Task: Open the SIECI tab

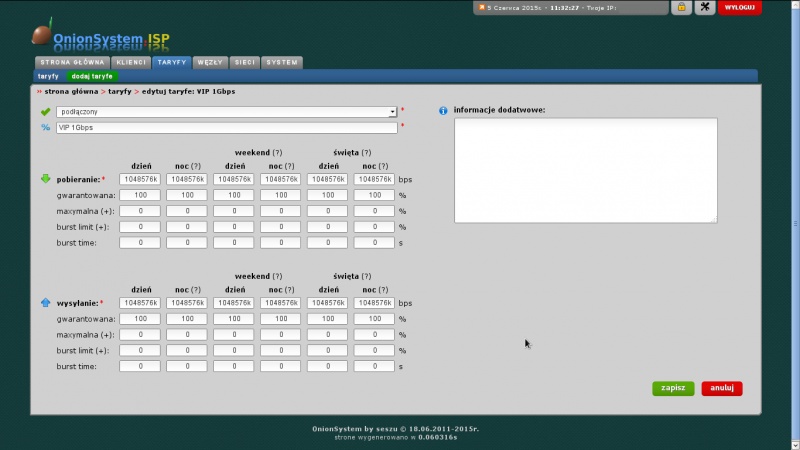Action: click(244, 62)
